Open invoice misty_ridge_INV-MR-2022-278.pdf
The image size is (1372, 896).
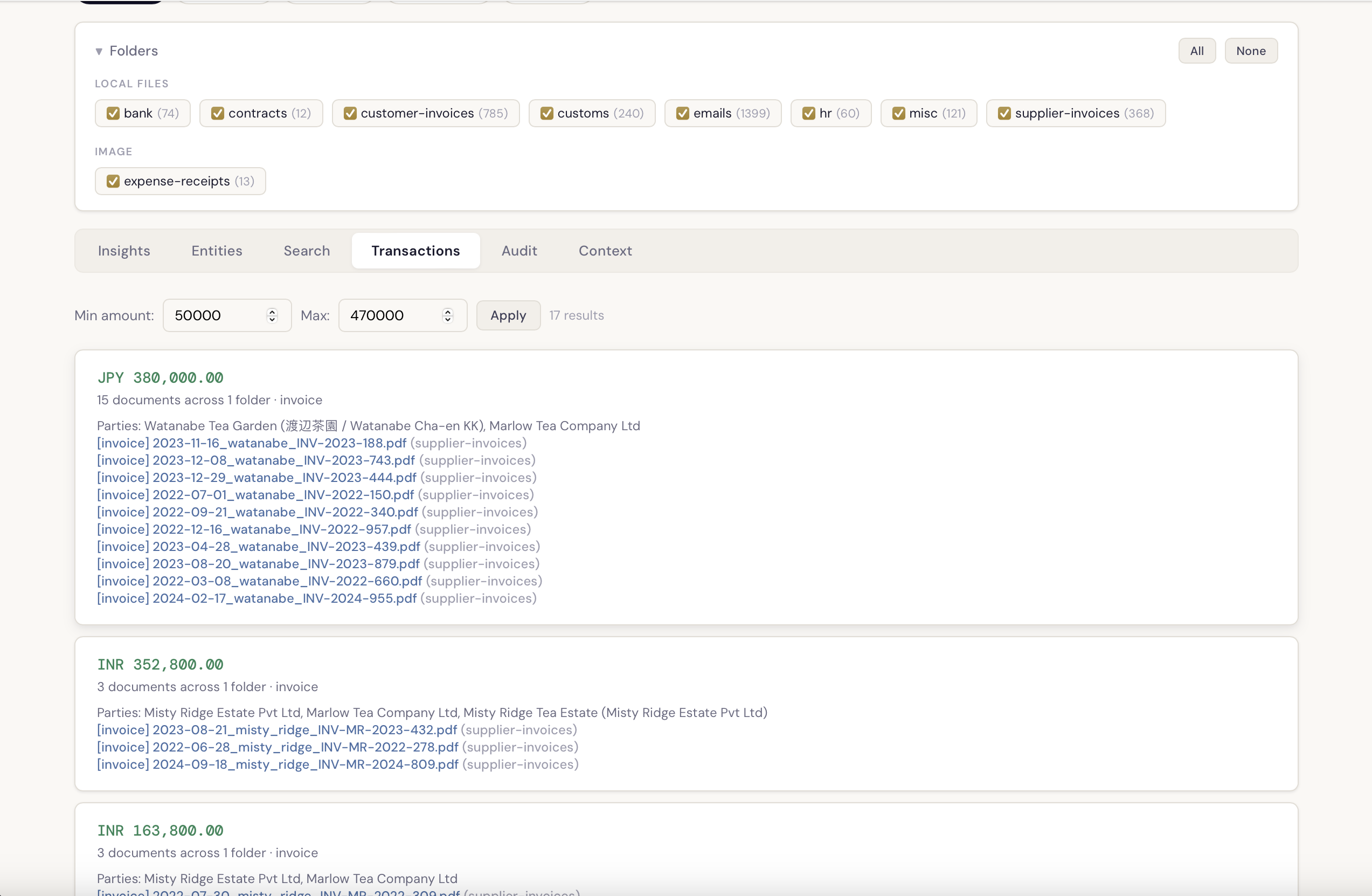click(x=278, y=747)
